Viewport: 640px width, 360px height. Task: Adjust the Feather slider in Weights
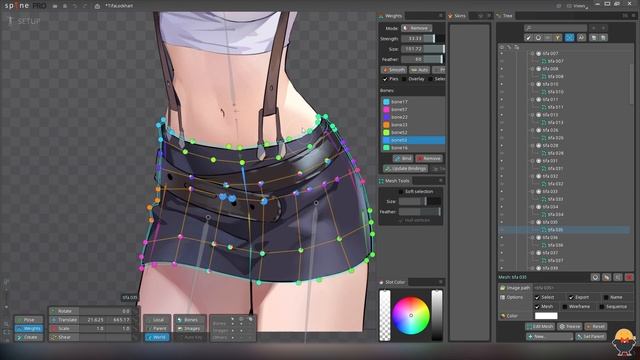click(422, 60)
